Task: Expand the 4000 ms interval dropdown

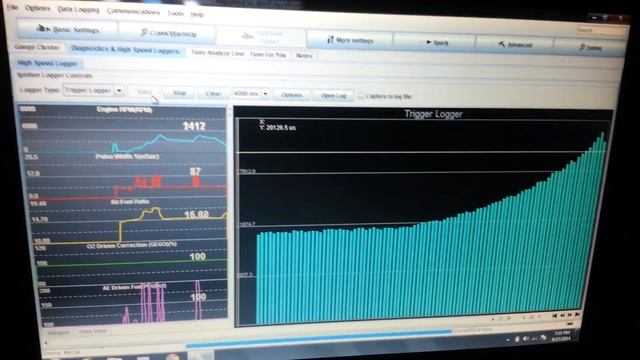Action: coord(265,93)
